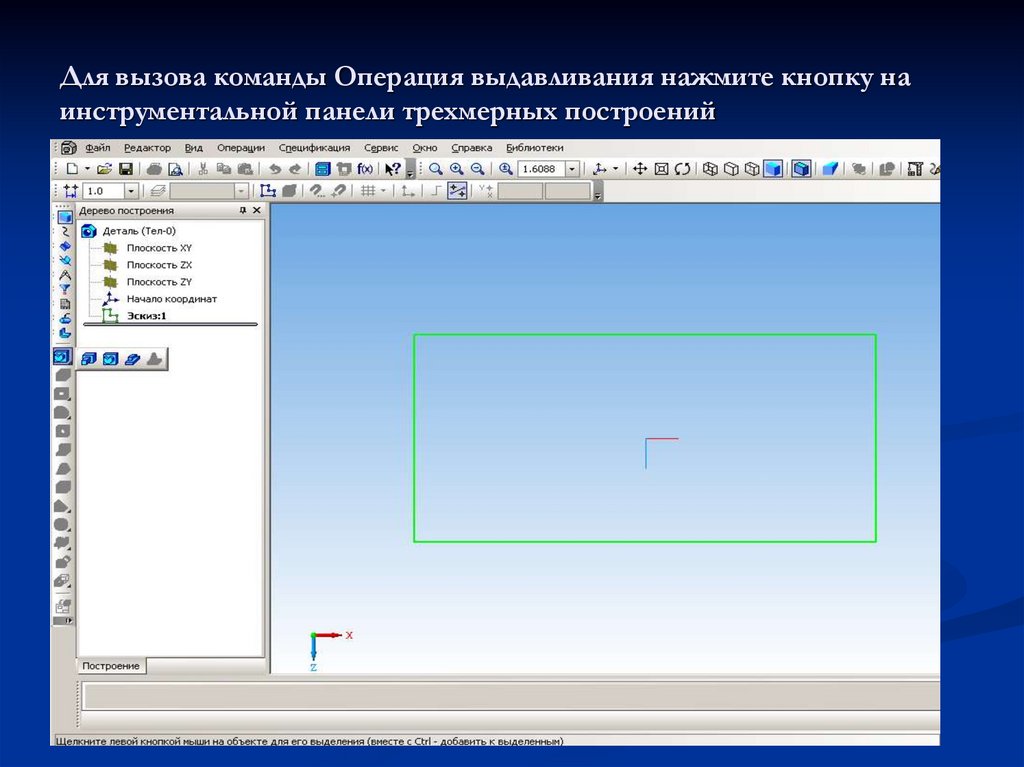This screenshot has width=1024, height=767.
Task: Toggle the shaded with edges cube button
Action: 801,169
